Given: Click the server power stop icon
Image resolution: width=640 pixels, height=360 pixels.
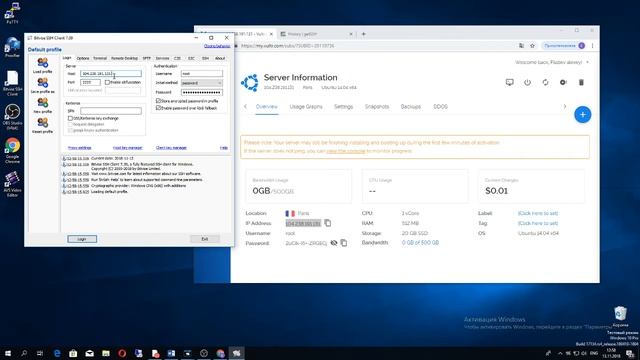Looking at the screenshot, I should [x=527, y=82].
